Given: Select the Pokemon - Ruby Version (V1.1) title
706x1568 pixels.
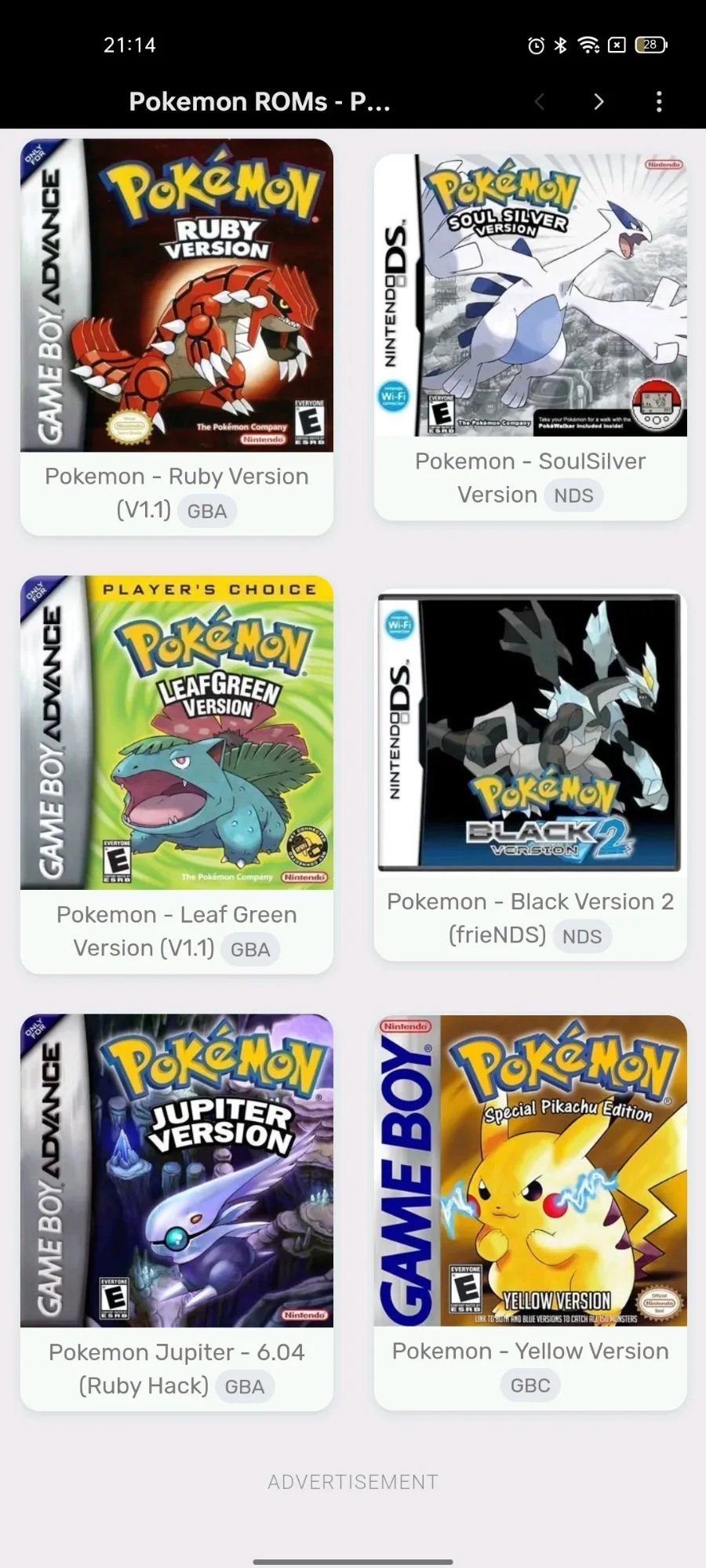Looking at the screenshot, I should point(176,493).
